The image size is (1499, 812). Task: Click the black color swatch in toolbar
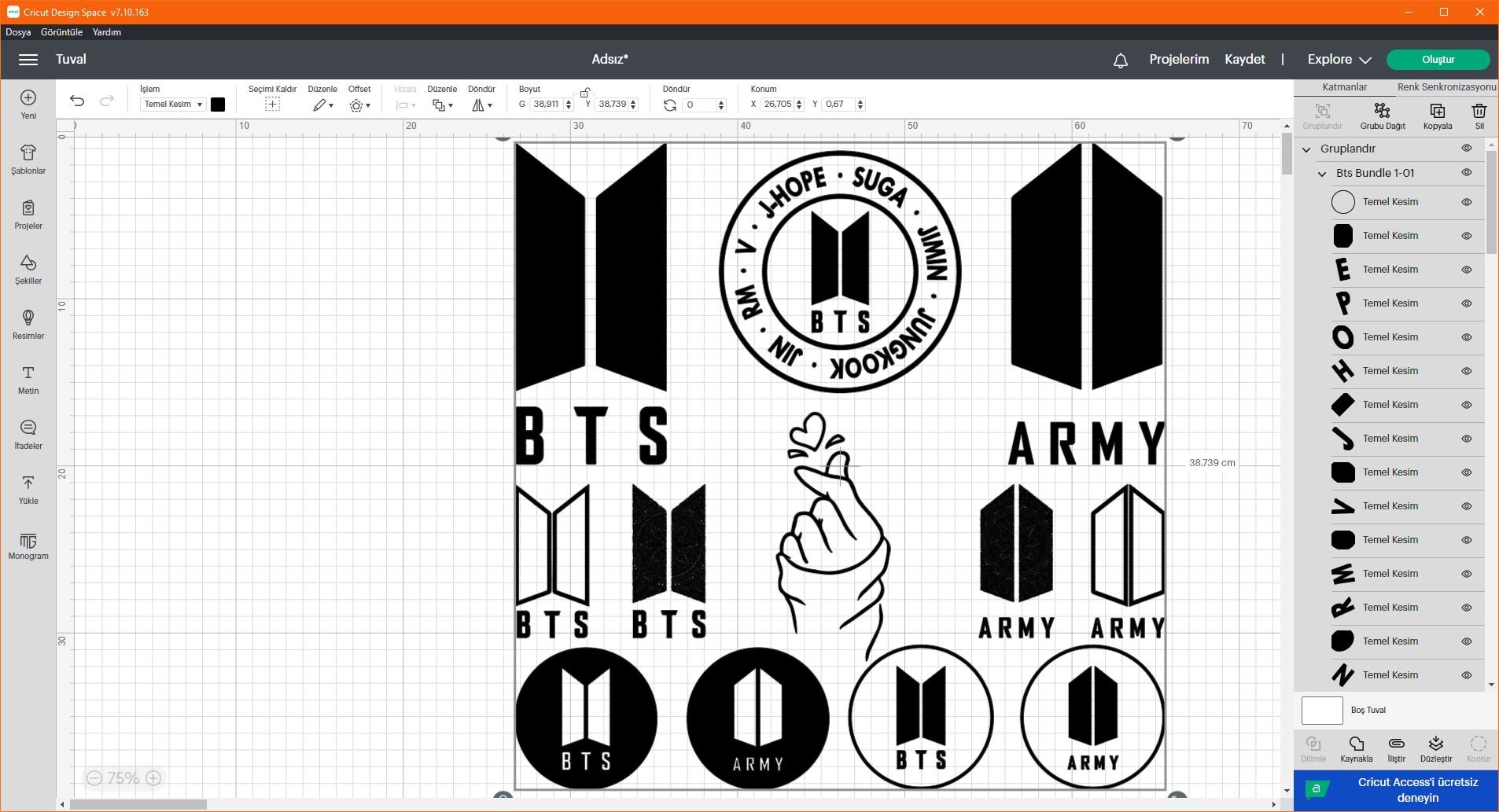(217, 104)
